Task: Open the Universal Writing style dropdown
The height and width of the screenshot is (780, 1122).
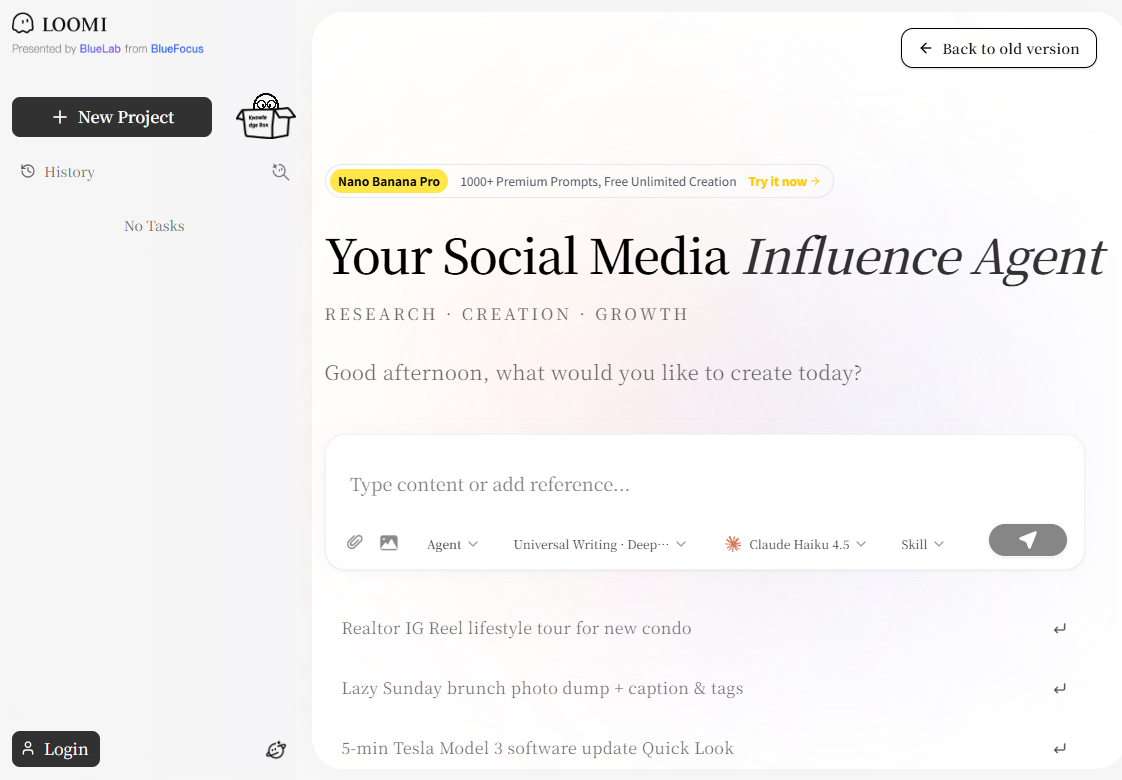Action: [x=599, y=544]
